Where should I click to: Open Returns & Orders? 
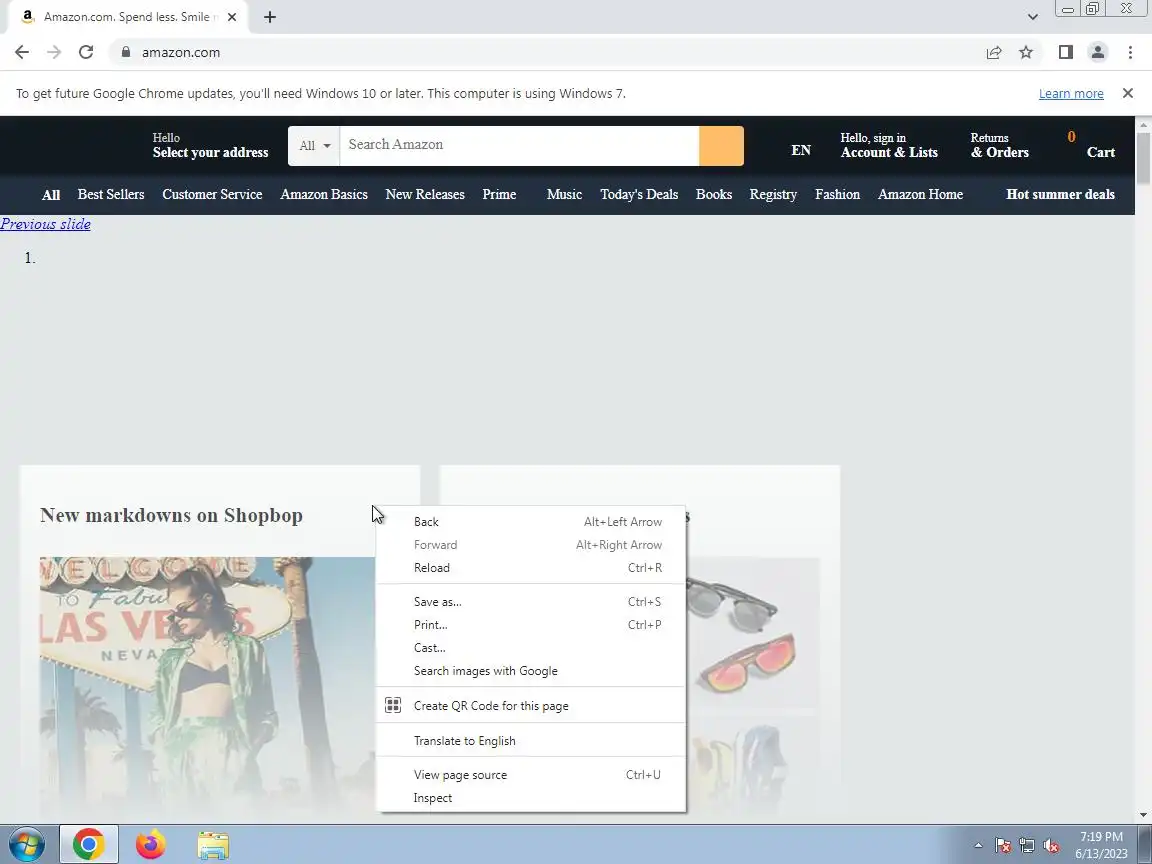[x=999, y=145]
